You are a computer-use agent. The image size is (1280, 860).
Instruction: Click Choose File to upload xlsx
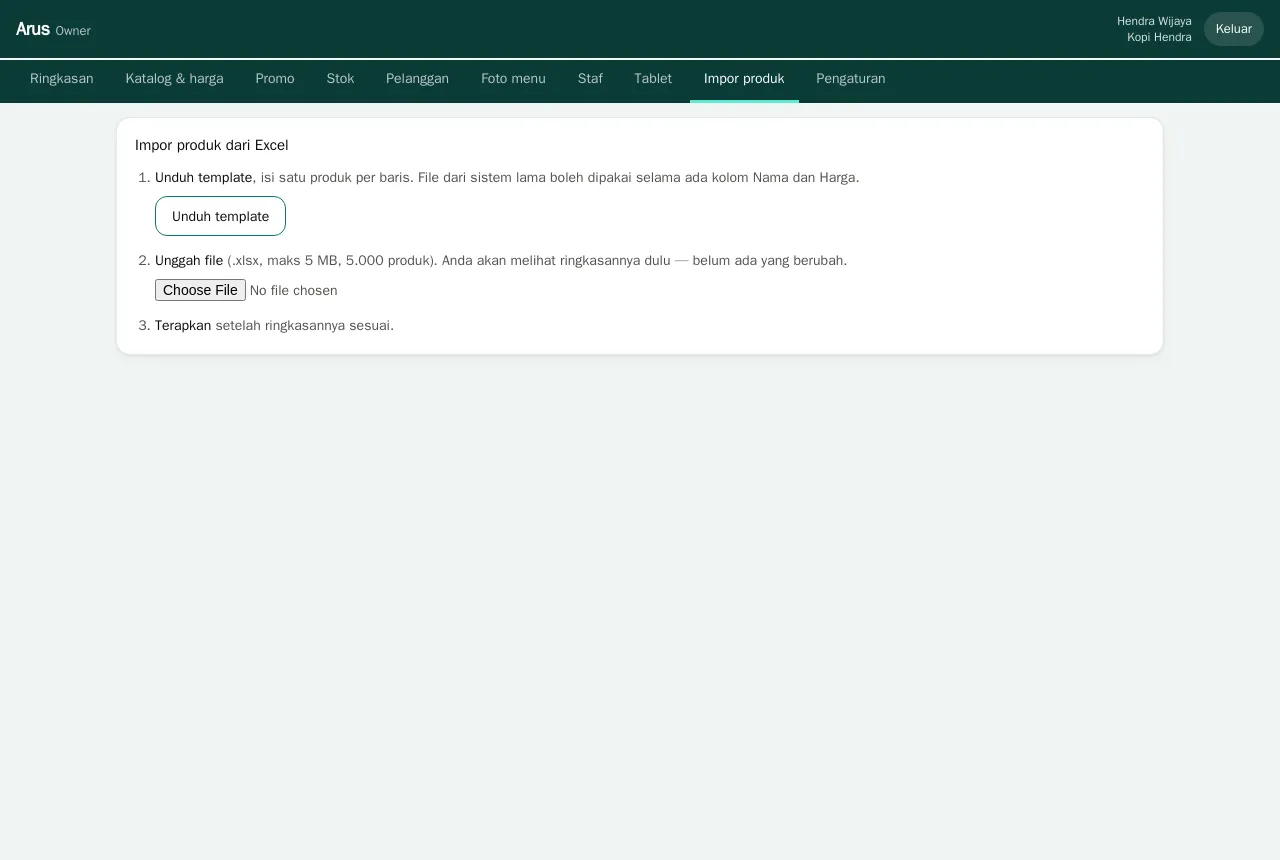coord(200,290)
